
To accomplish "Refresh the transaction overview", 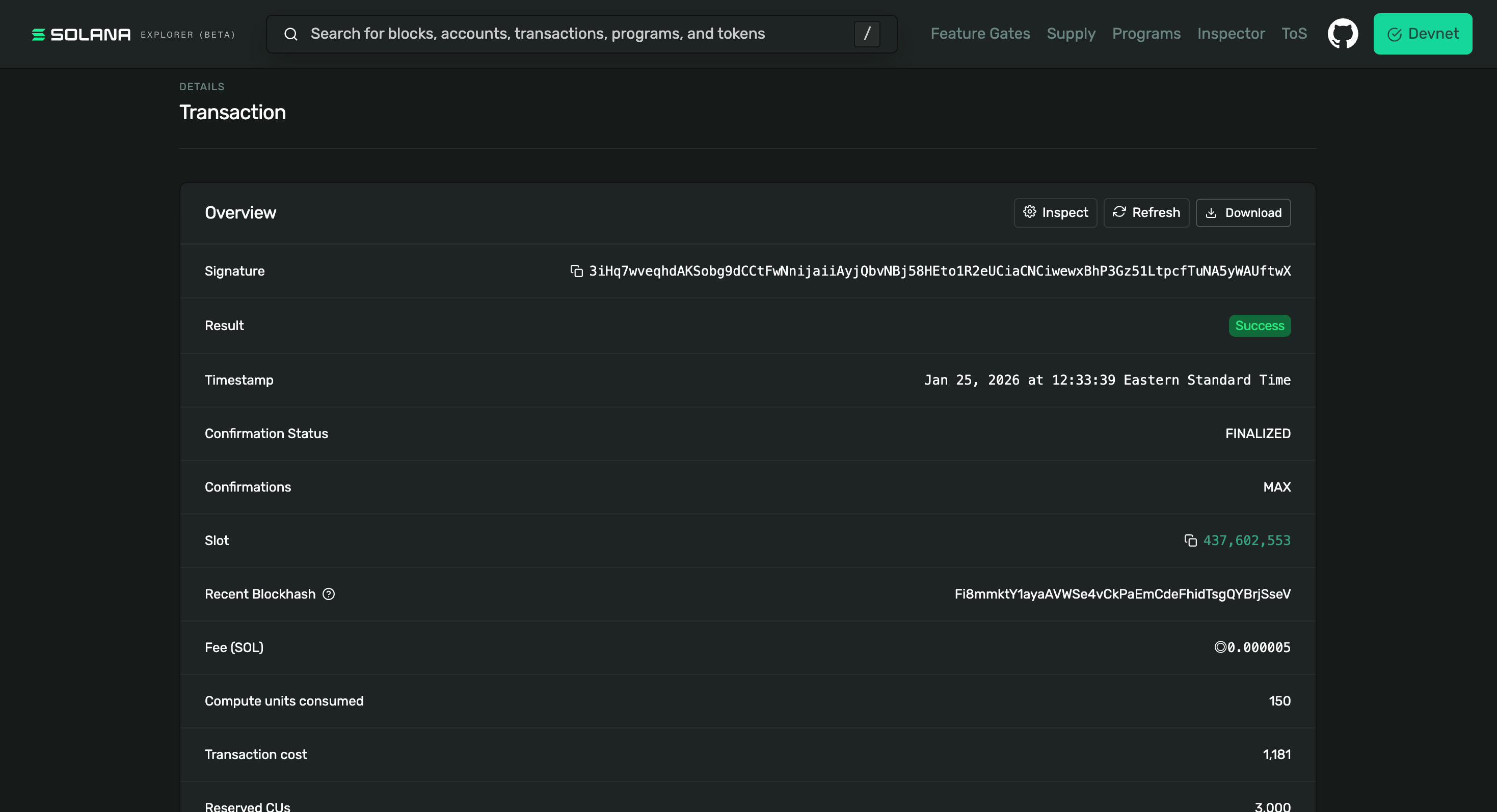I will [x=1146, y=212].
